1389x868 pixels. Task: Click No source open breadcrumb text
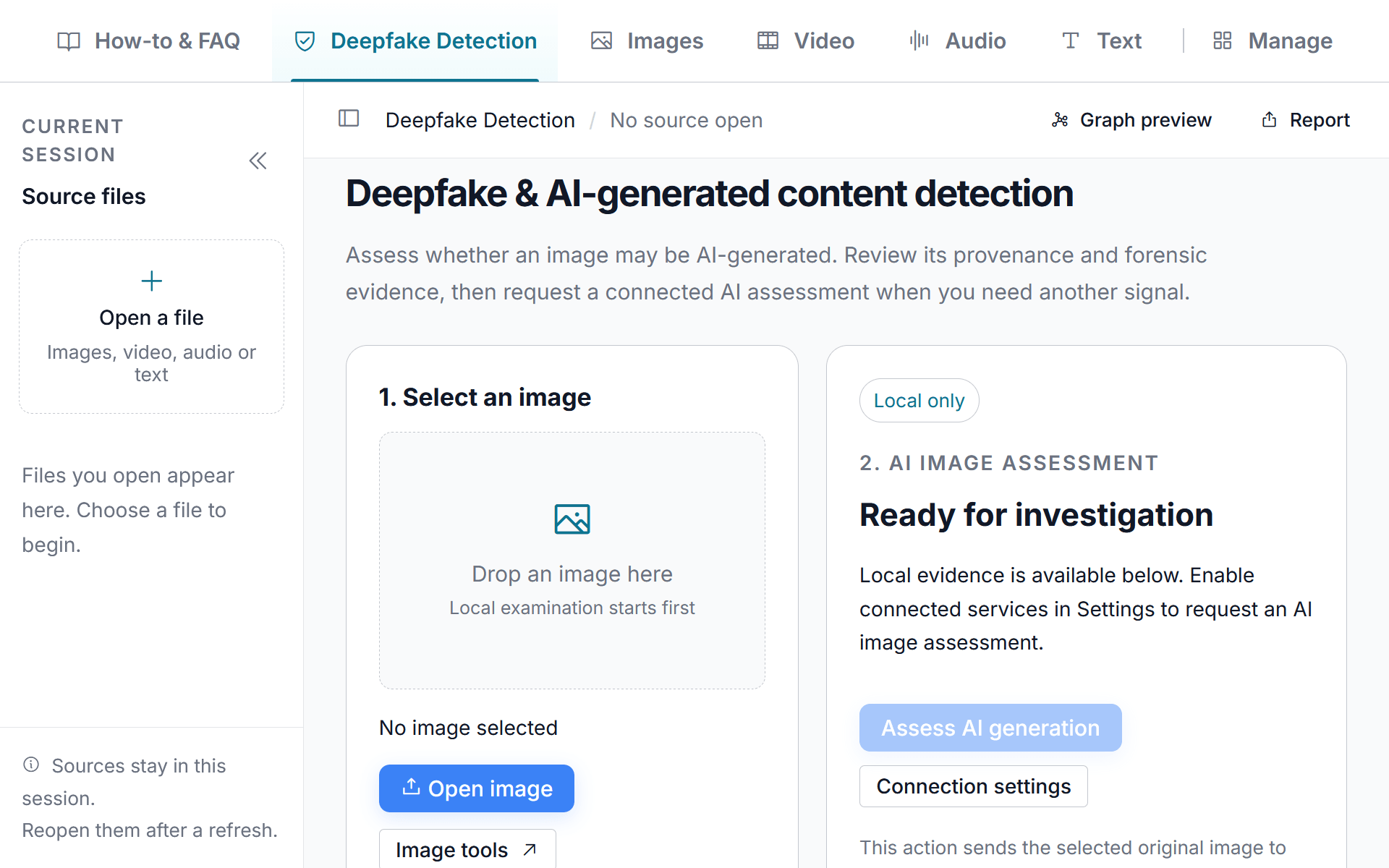[687, 120]
